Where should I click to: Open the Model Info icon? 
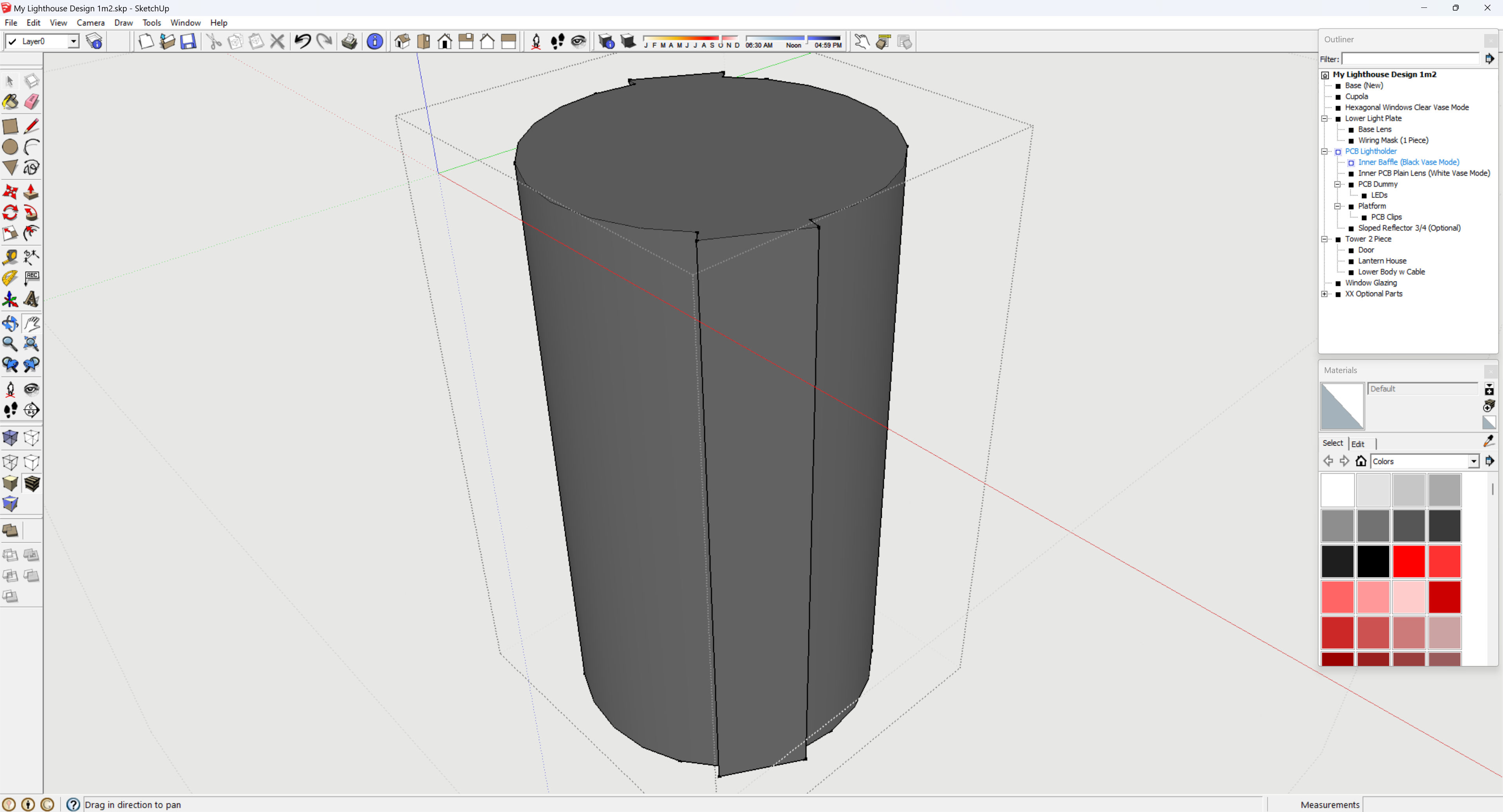(x=375, y=42)
